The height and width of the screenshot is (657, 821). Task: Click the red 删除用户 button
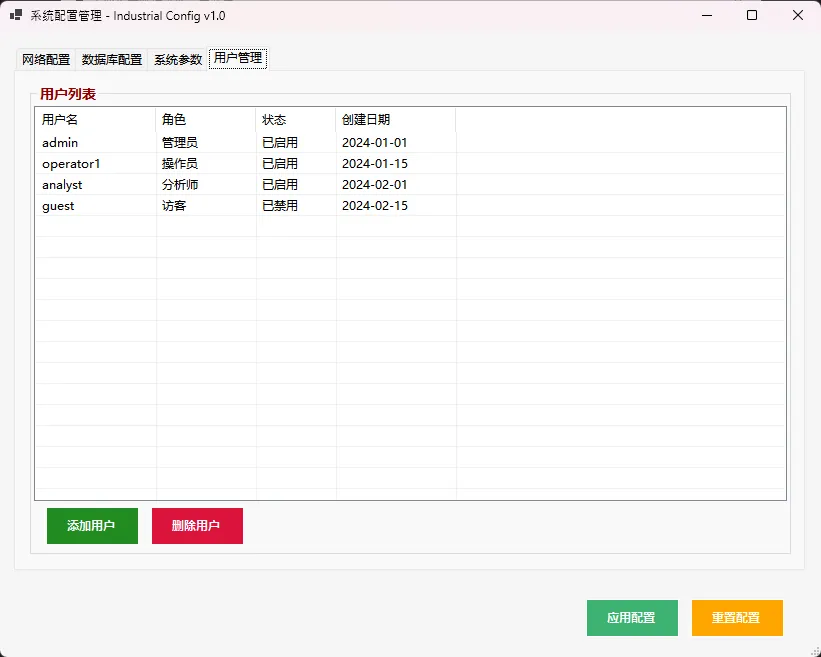(197, 526)
